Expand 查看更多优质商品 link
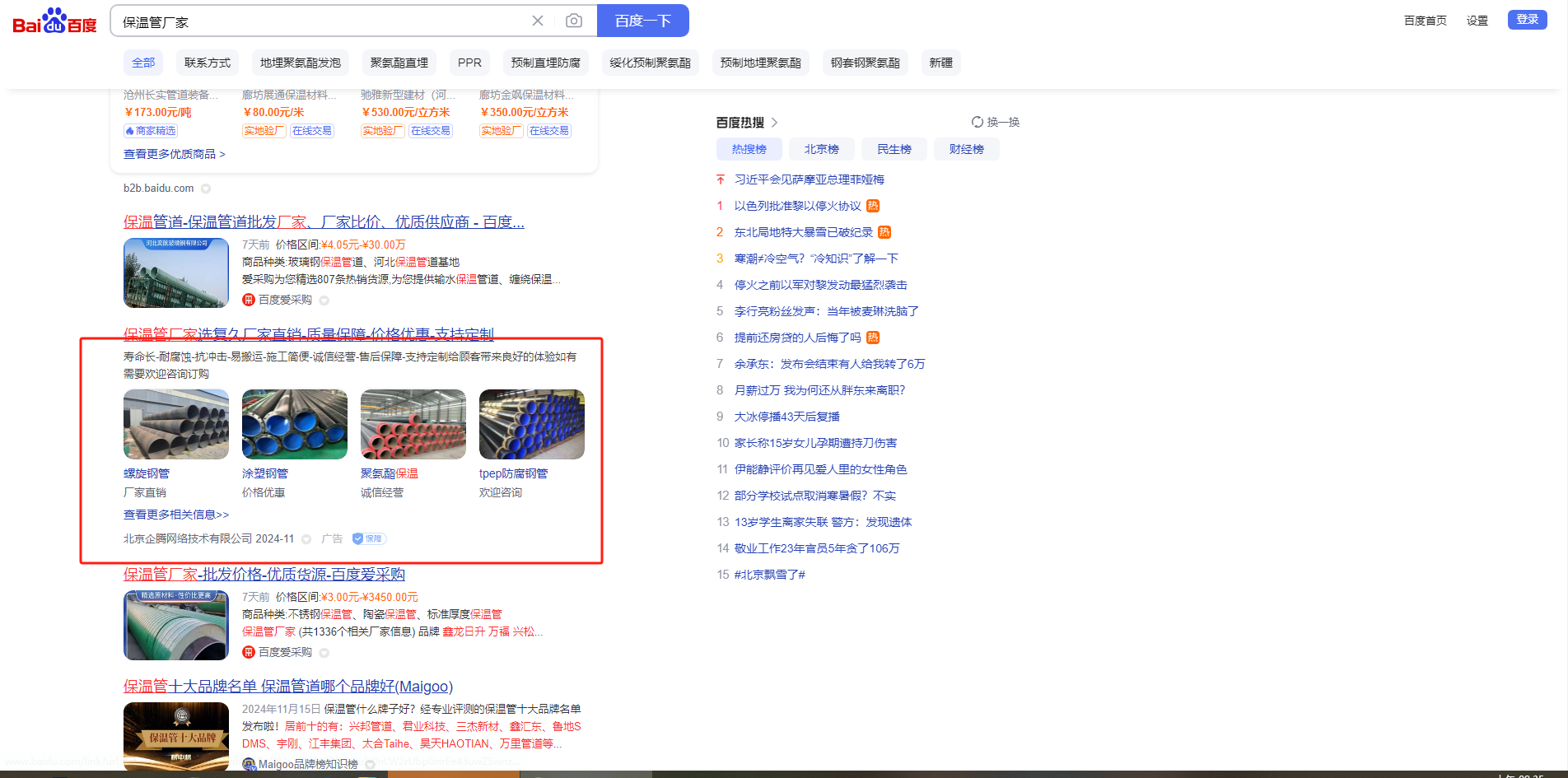Image resolution: width=1568 pixels, height=778 pixels. pos(175,154)
